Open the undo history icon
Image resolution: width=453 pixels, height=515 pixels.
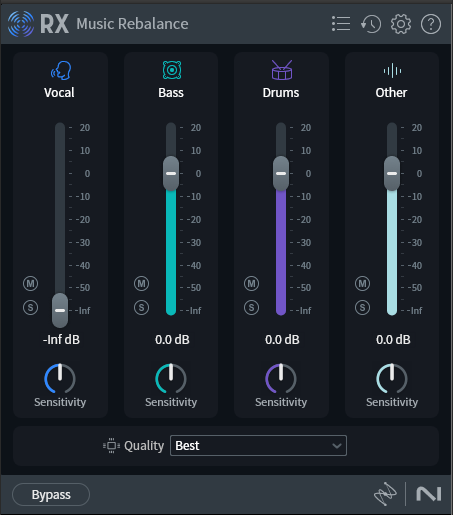(371, 24)
